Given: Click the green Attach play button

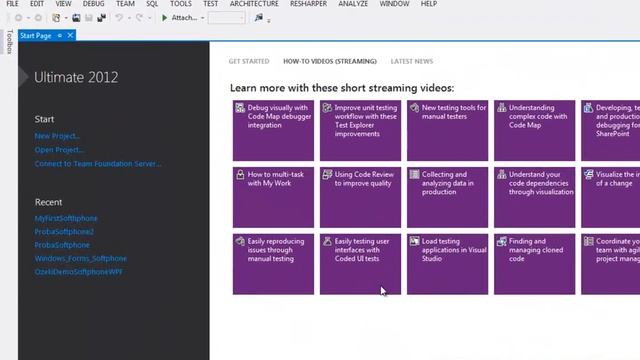Looking at the screenshot, I should (x=164, y=18).
